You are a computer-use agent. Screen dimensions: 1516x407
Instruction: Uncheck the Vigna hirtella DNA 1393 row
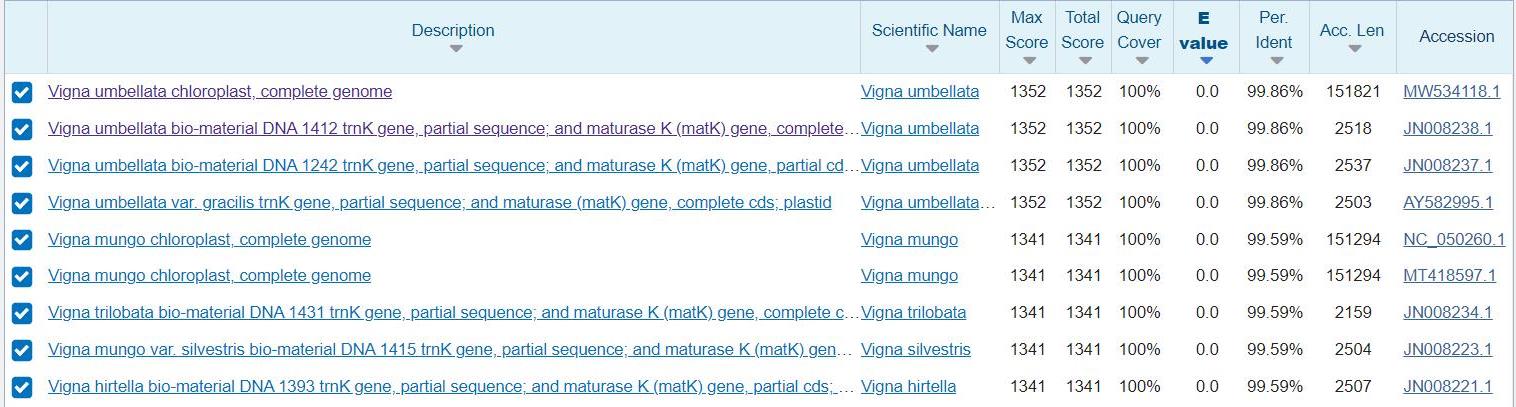click(22, 387)
